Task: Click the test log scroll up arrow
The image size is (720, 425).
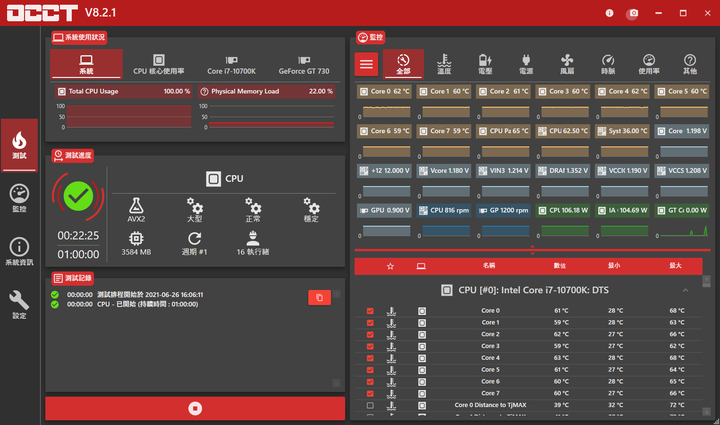Action: 337,294
